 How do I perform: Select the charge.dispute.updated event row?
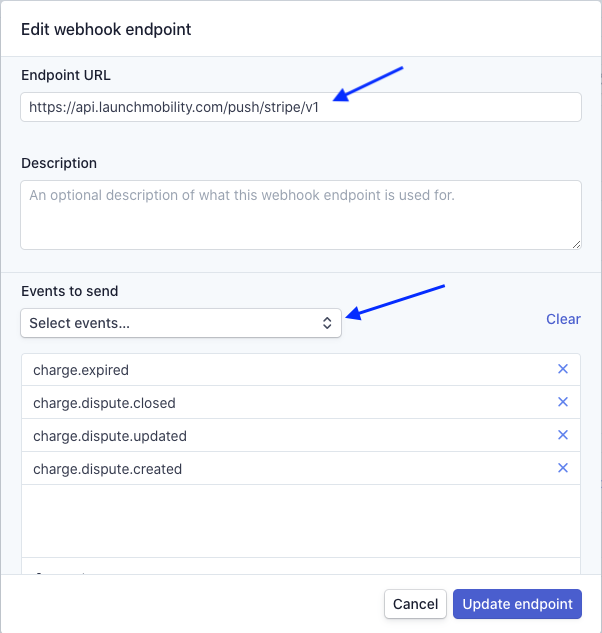(301, 436)
